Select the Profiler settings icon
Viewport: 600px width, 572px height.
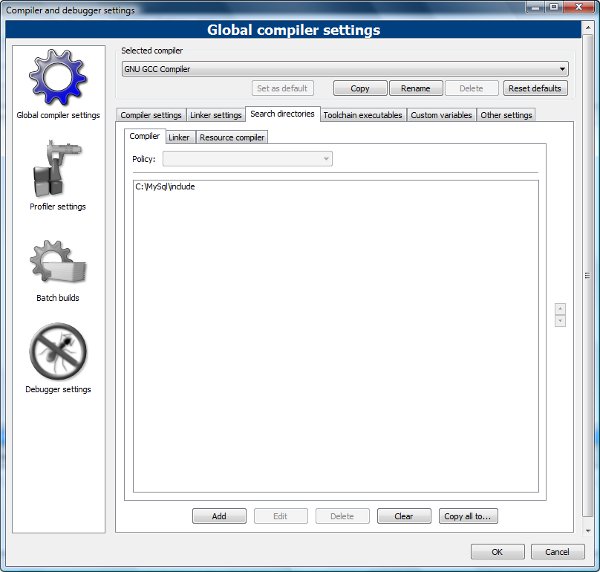click(x=57, y=170)
